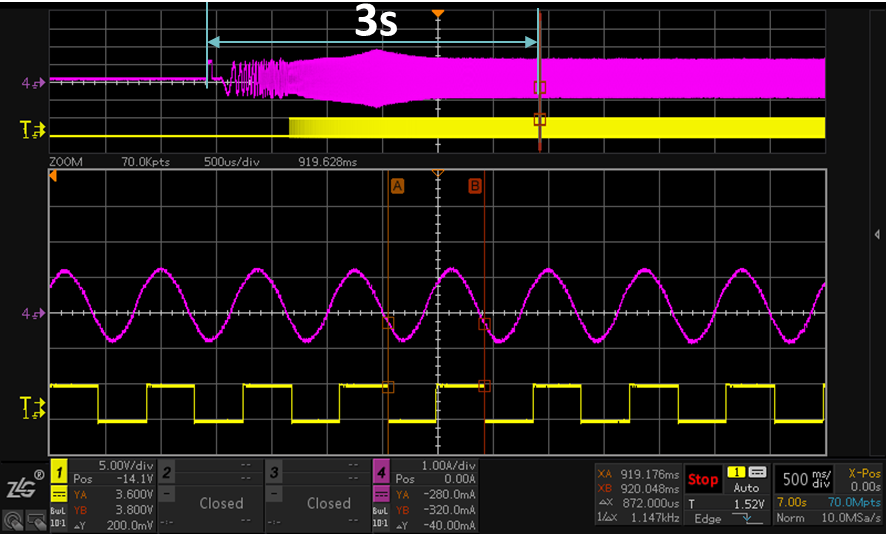886x534 pixels.
Task: Click the red Stop run button
Action: pyautogui.click(x=702, y=480)
